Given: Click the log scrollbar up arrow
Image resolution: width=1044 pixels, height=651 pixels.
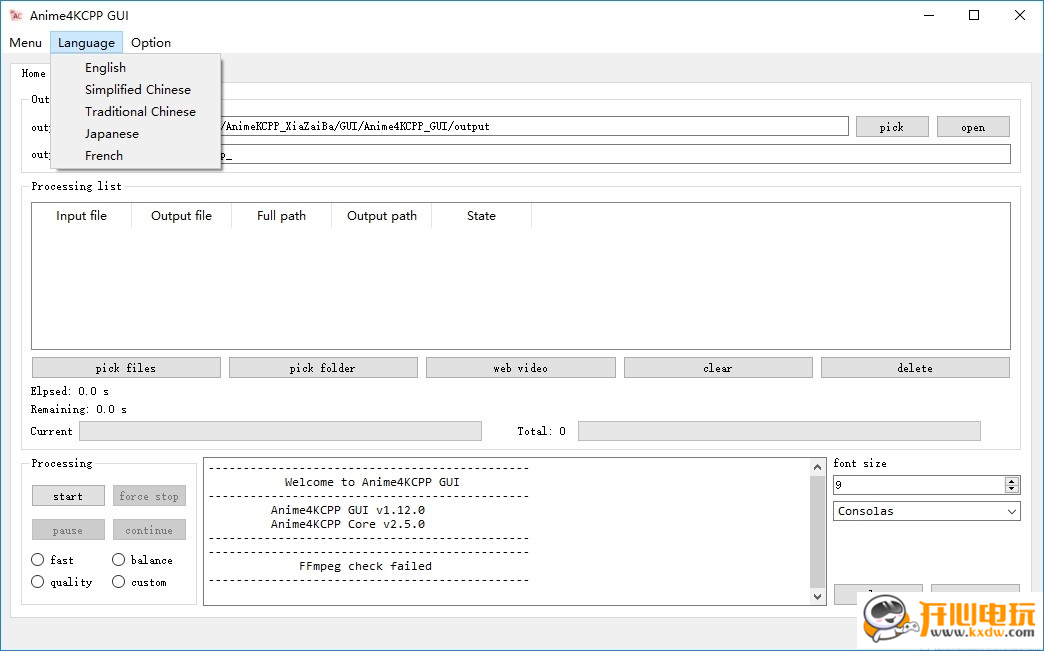Looking at the screenshot, I should (818, 467).
